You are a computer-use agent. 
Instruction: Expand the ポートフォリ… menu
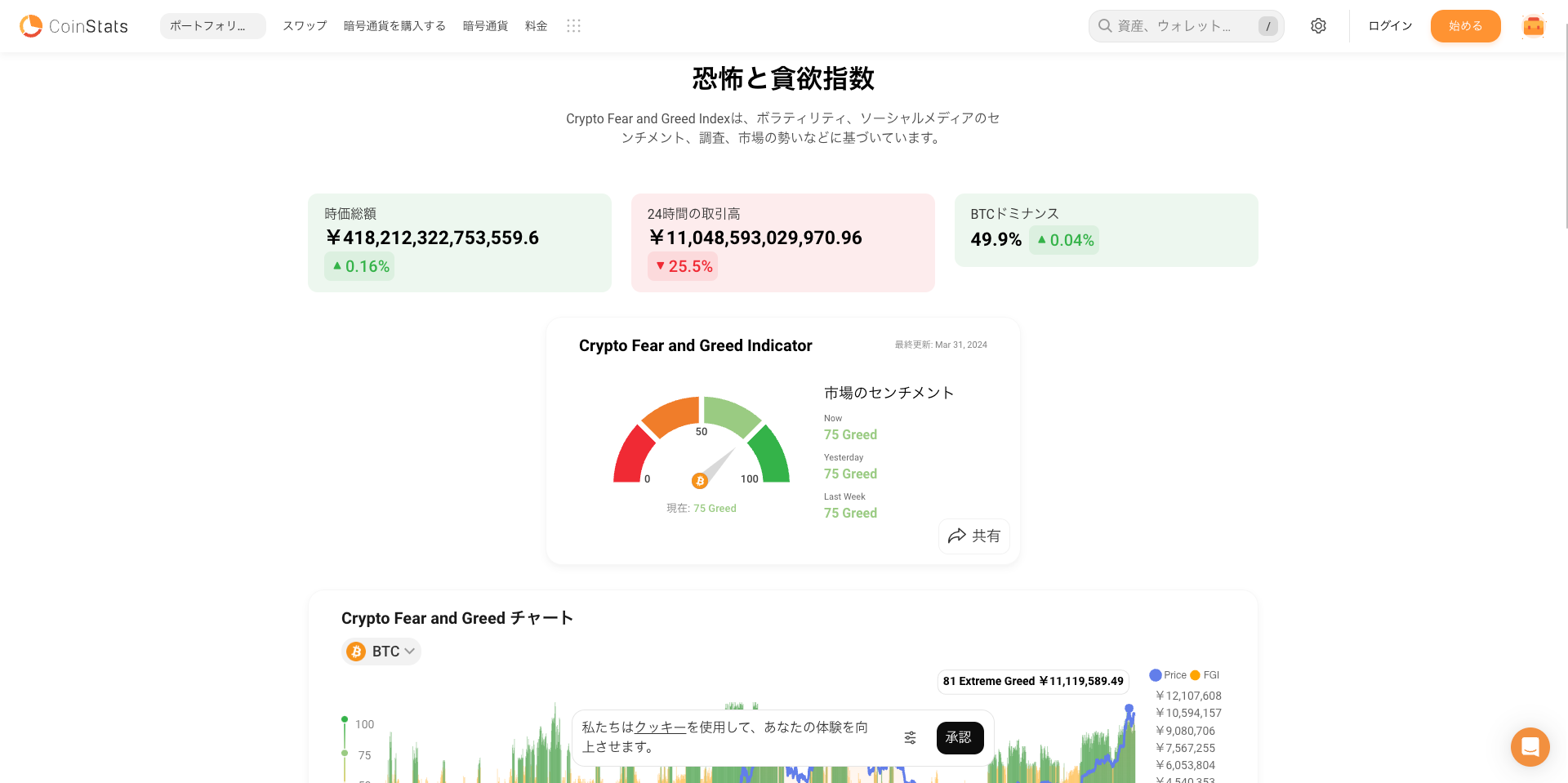(212, 25)
